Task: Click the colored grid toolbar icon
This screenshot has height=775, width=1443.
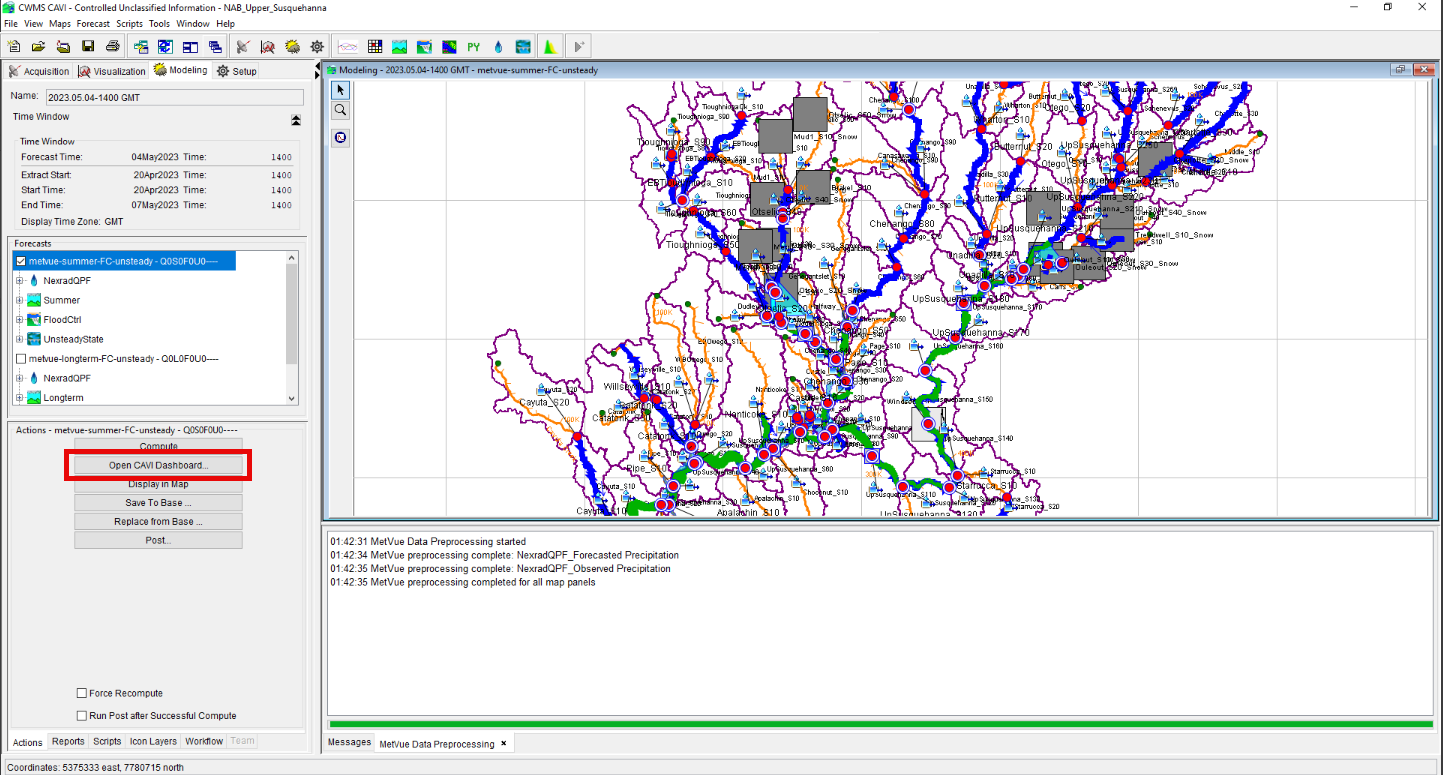Action: (x=375, y=46)
